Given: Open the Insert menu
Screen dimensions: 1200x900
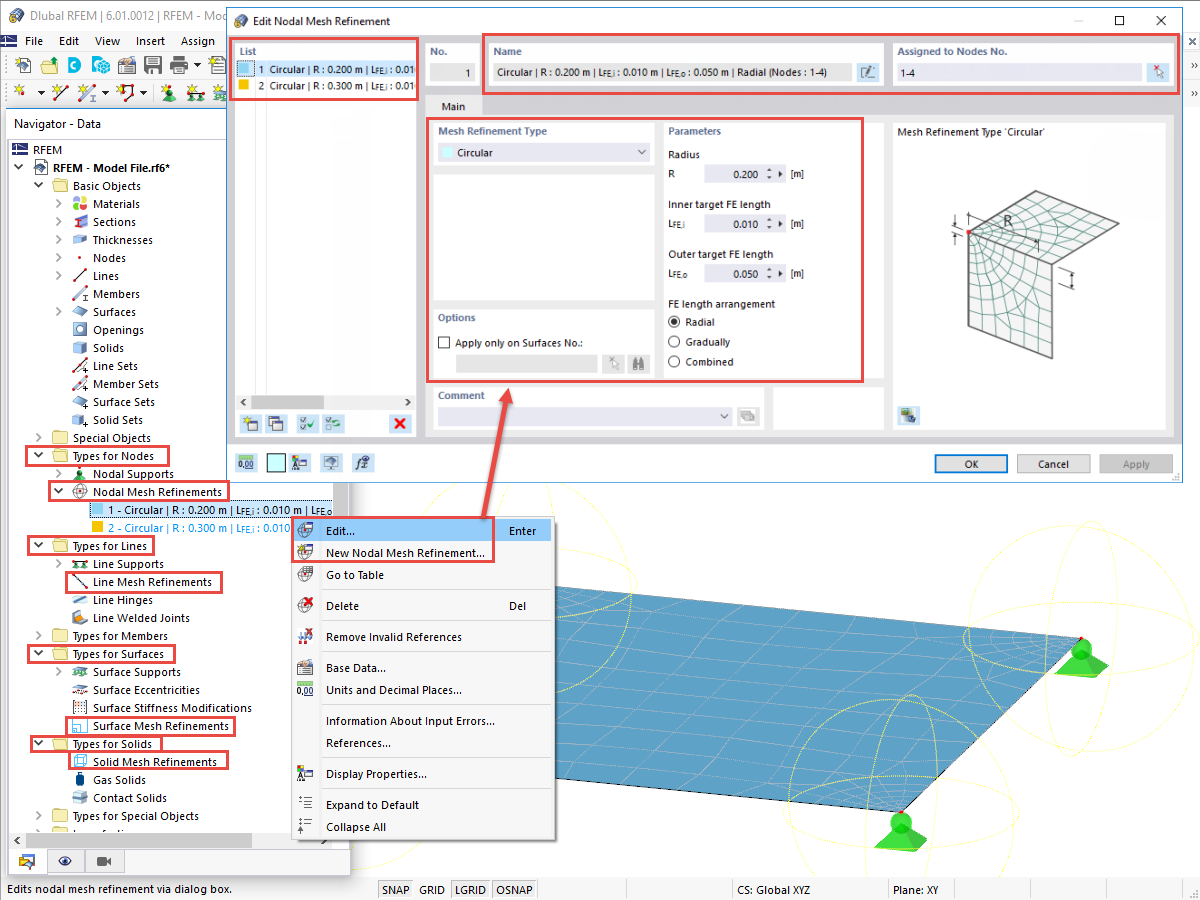Looking at the screenshot, I should 151,41.
